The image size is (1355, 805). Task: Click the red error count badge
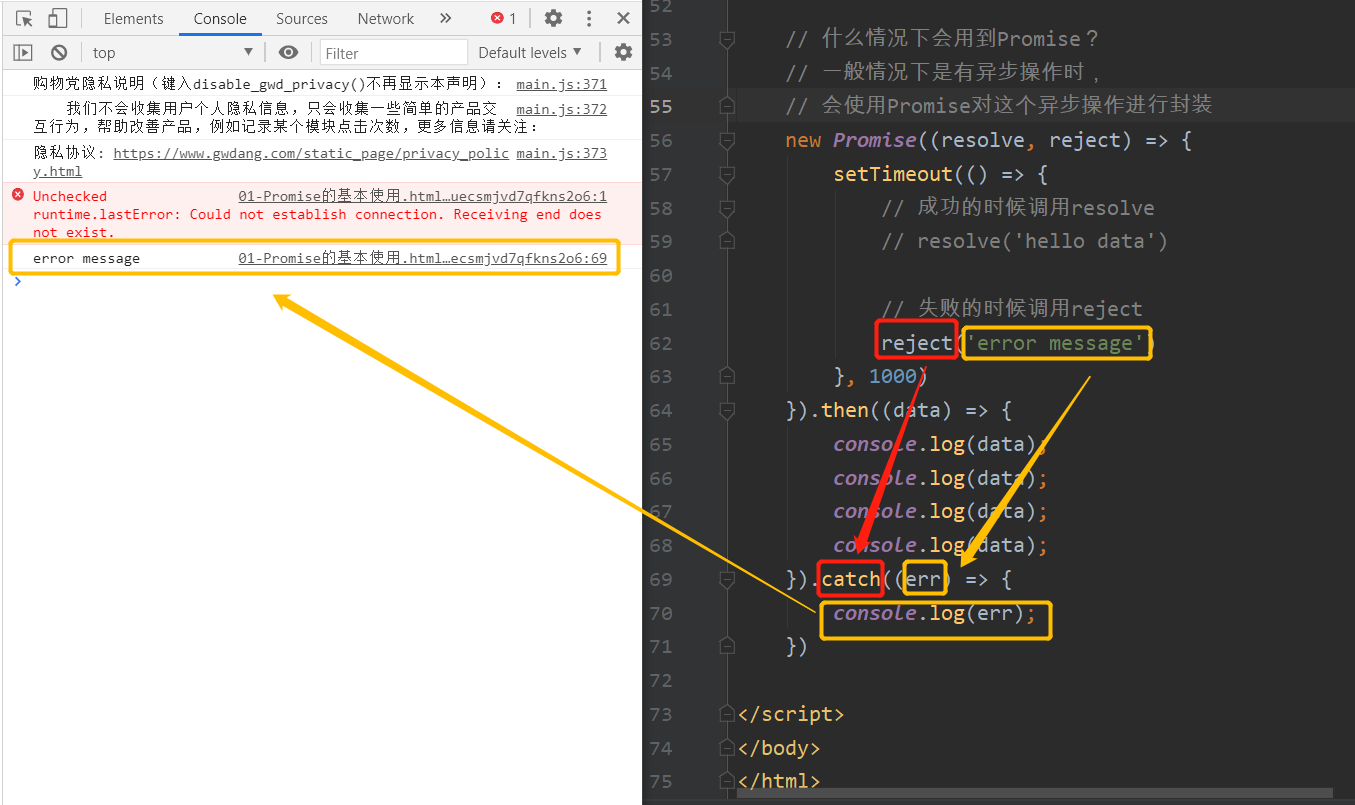(504, 18)
